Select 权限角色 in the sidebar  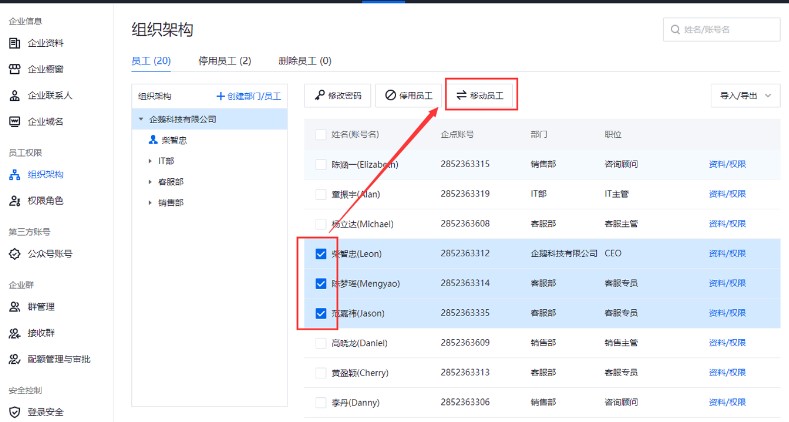tap(45, 201)
